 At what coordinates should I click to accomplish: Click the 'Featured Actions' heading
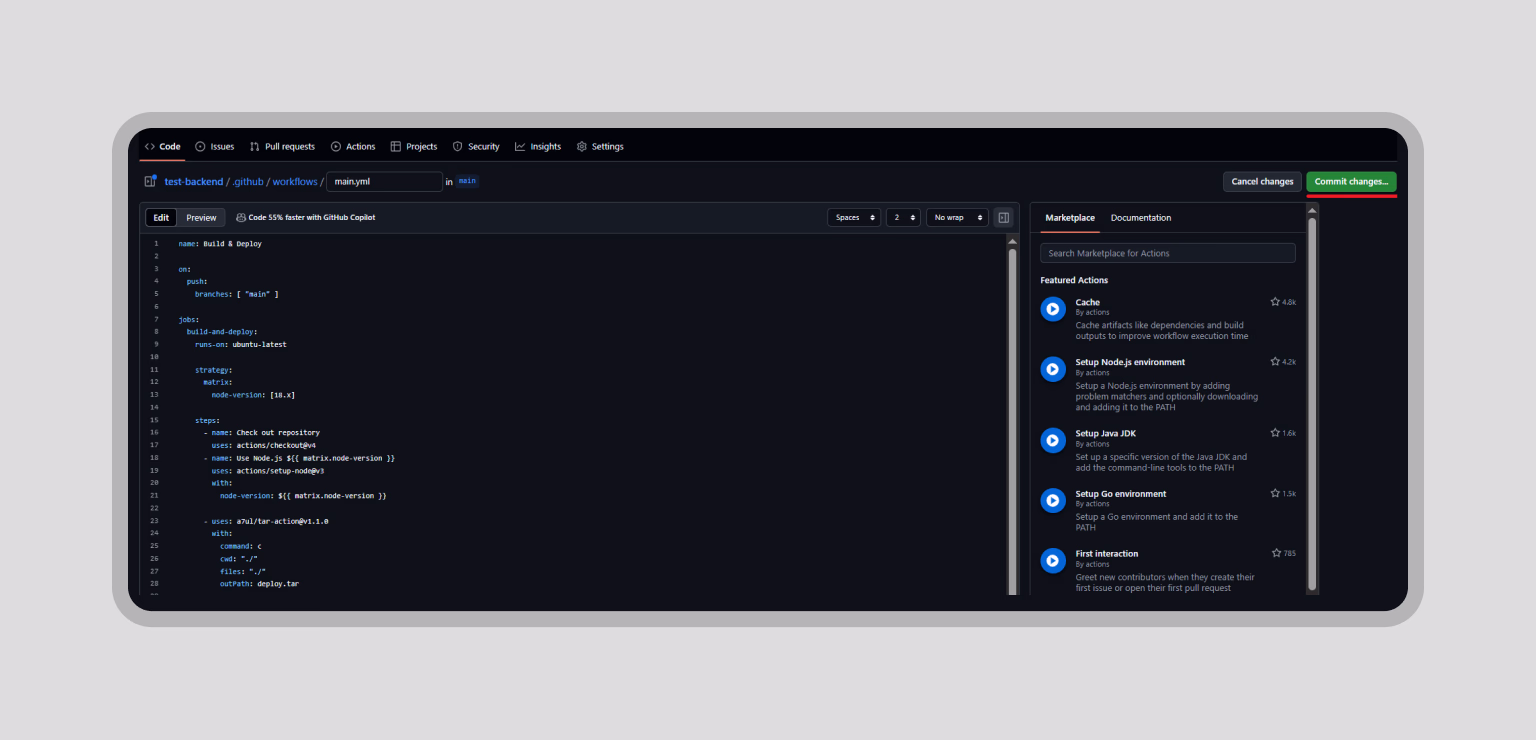1074,280
